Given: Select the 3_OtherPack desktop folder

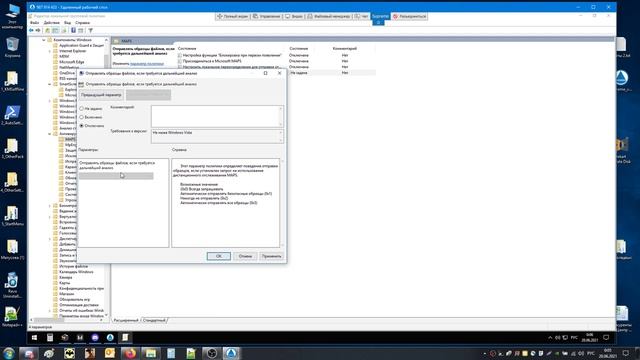Looking at the screenshot, I should 12,149.
